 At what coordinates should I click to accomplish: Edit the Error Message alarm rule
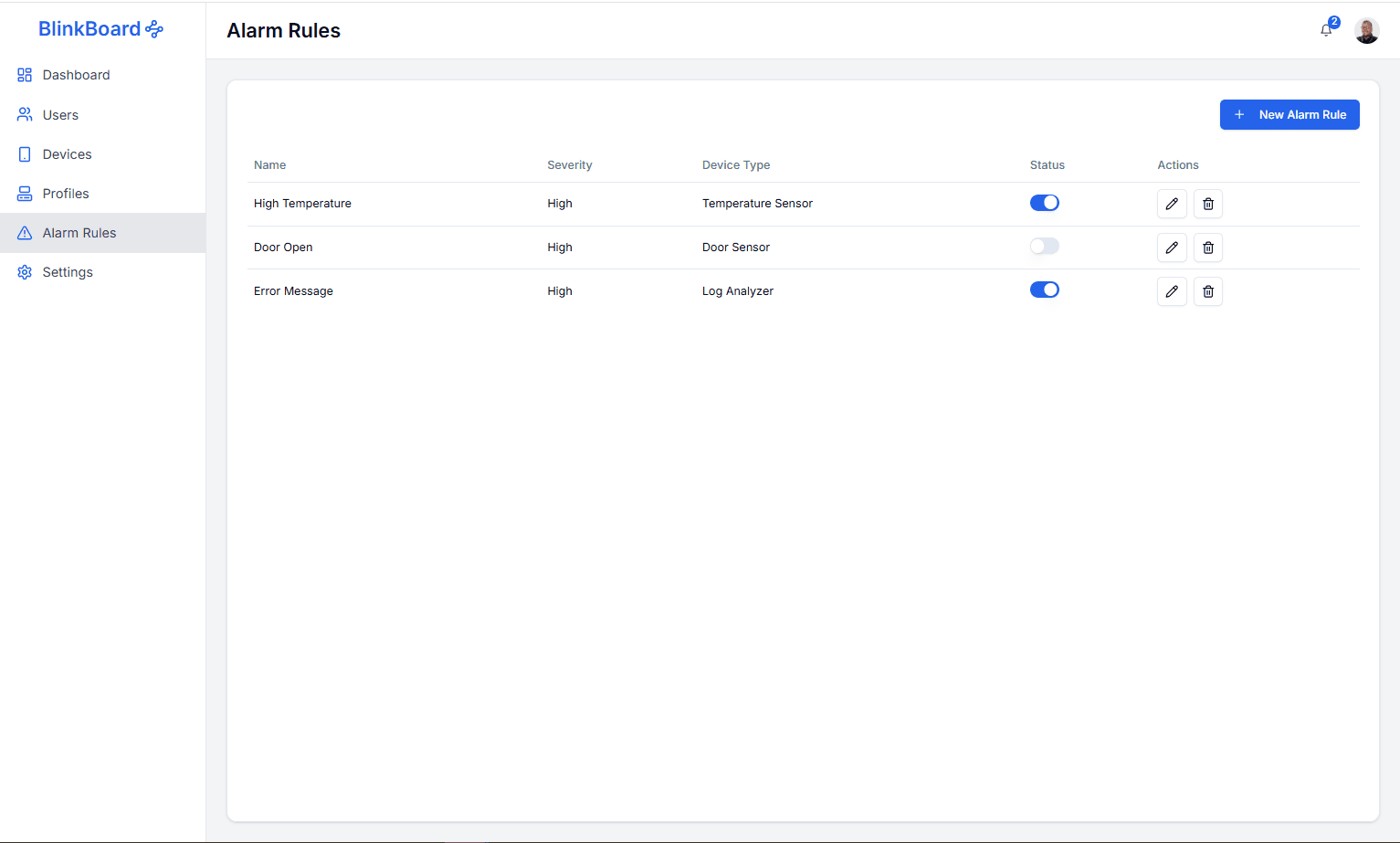(1172, 291)
